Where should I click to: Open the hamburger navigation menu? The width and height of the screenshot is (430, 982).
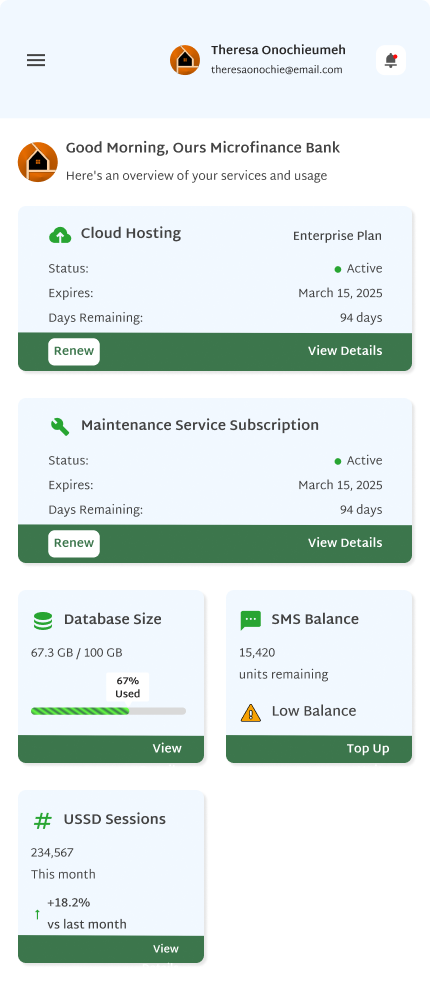click(36, 60)
